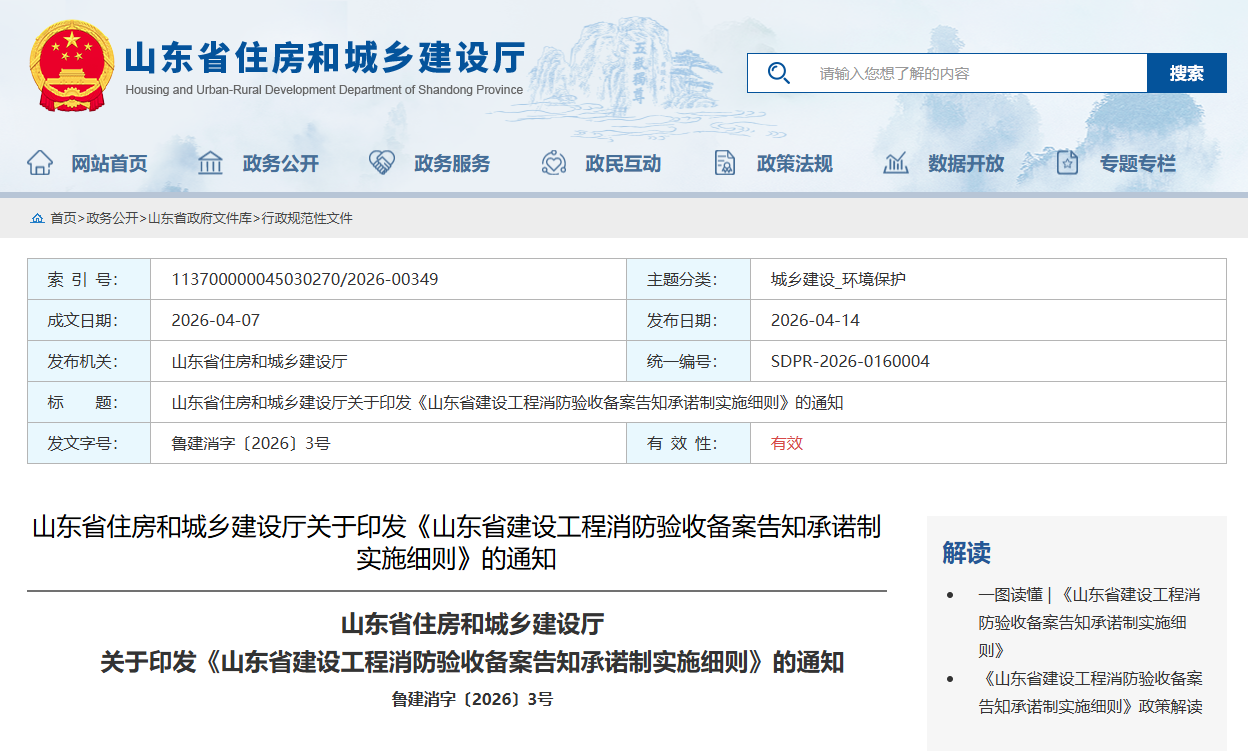The image size is (1248, 751).
Task: Click the 政务服务 heart-hand icon
Action: (380, 163)
